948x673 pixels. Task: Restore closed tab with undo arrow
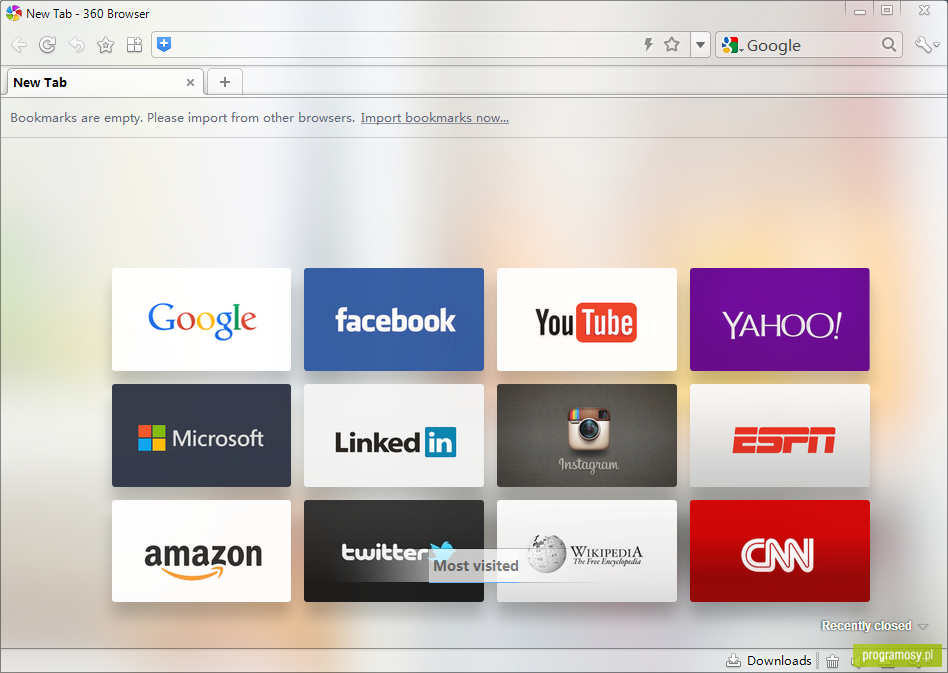pos(77,45)
